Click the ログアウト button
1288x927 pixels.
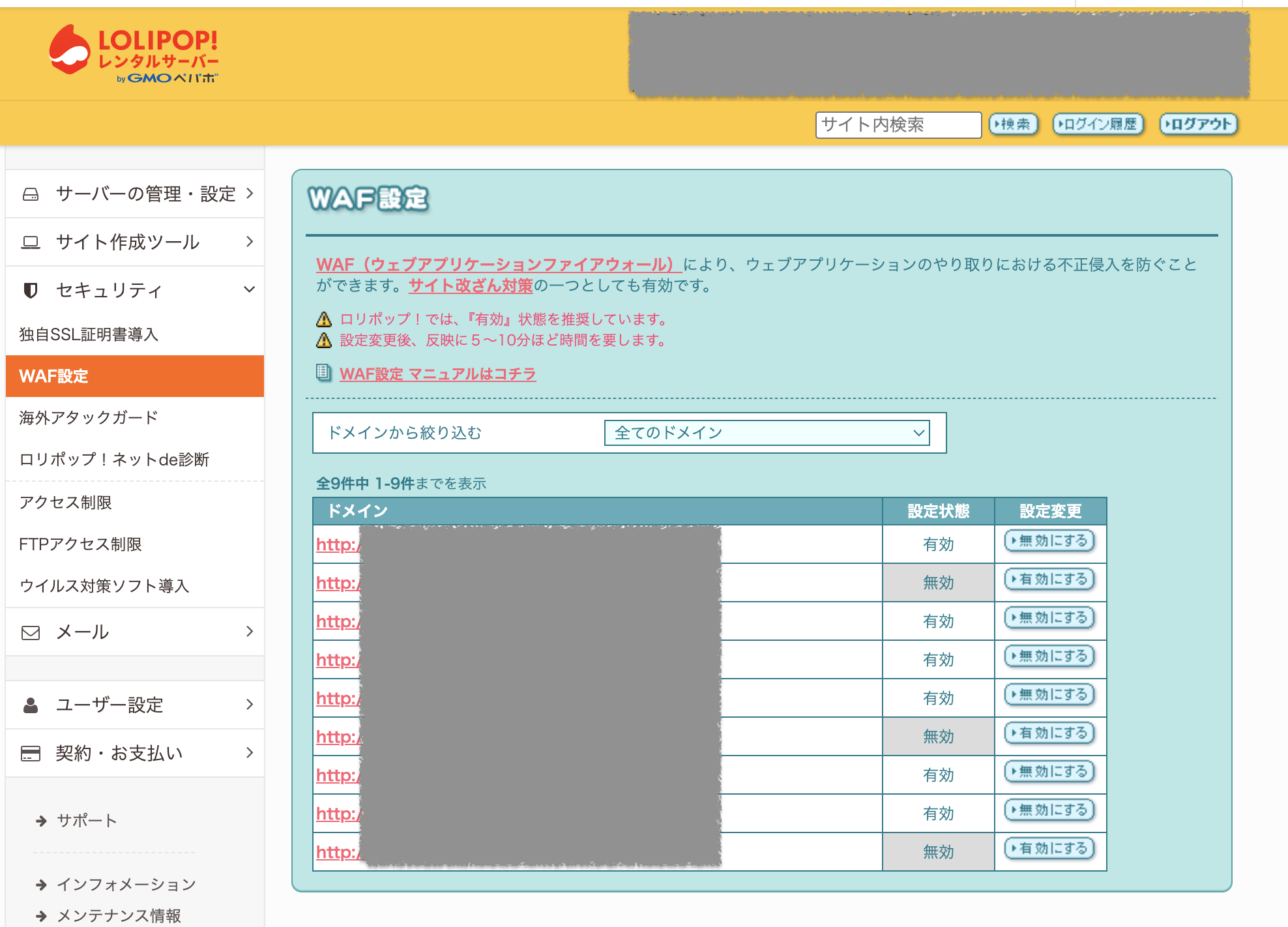click(1198, 124)
